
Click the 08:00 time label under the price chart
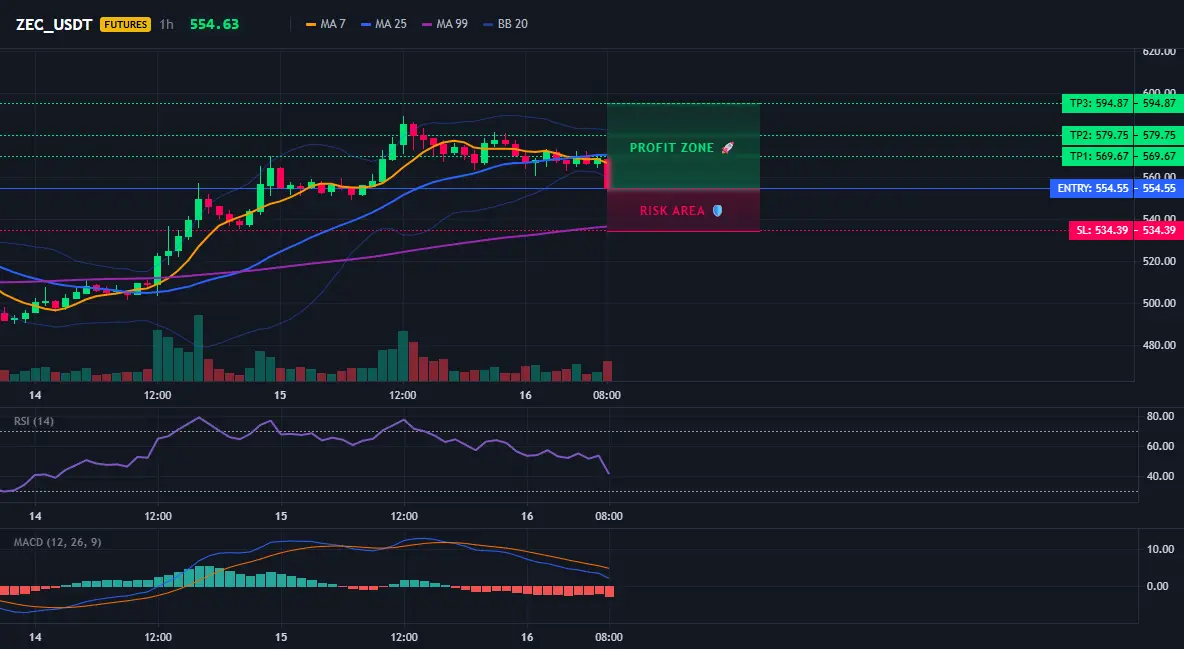click(607, 395)
